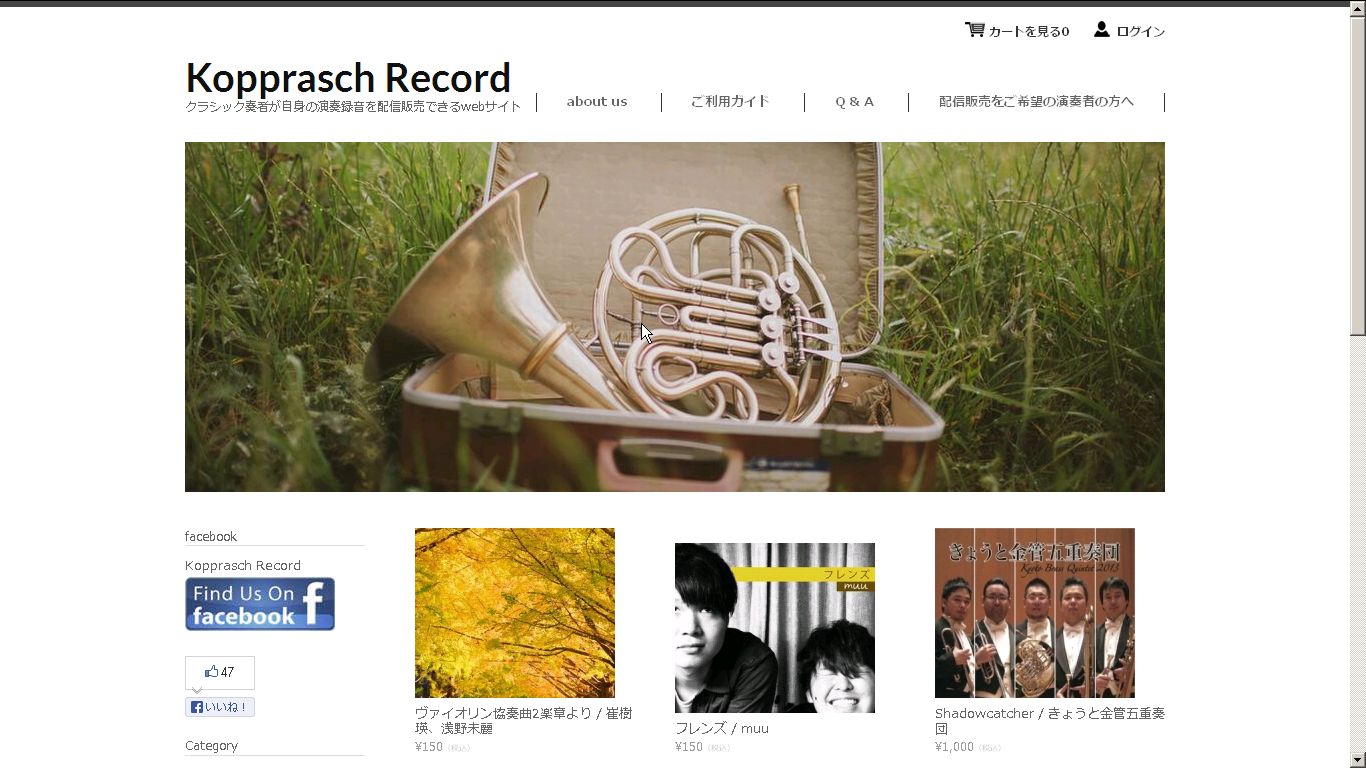The height and width of the screenshot is (768, 1366).
Task: Click the Facebook いいね! like button
Action: click(220, 707)
